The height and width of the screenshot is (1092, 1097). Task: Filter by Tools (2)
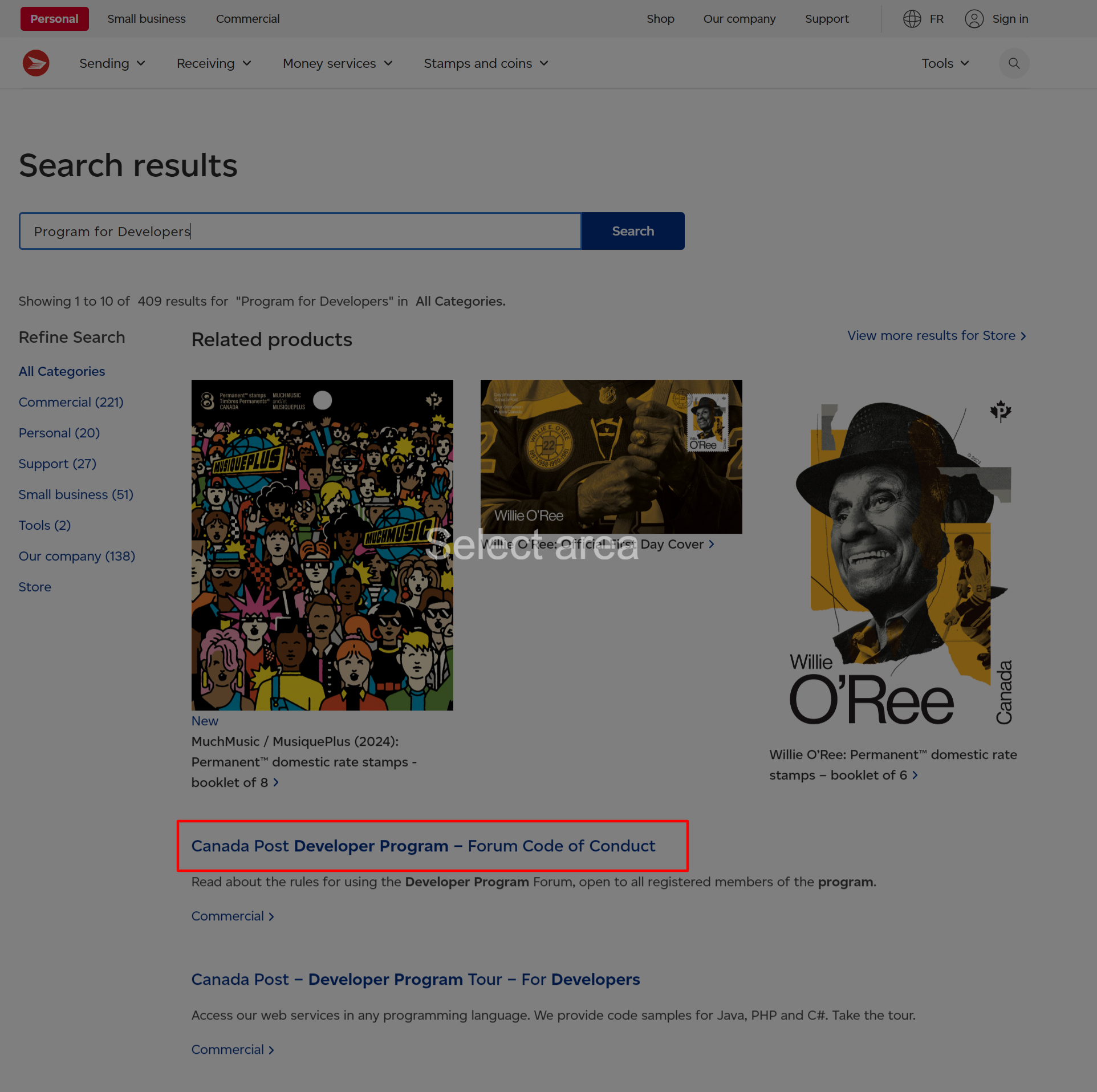point(44,525)
